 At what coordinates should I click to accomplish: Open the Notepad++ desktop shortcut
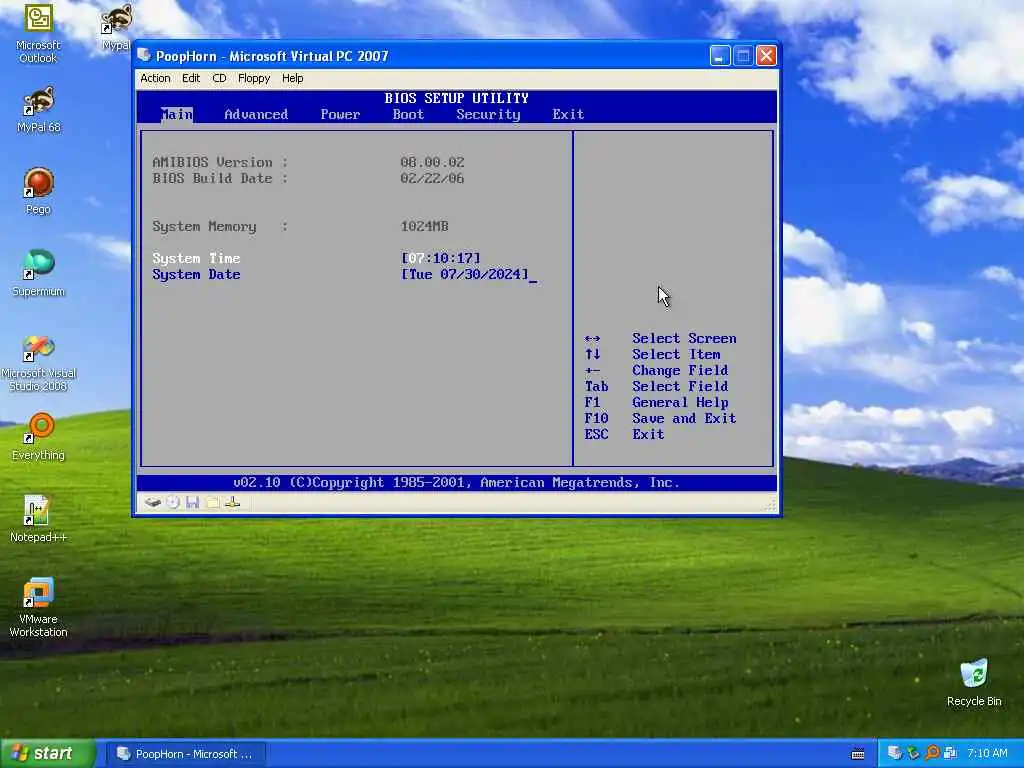click(x=38, y=519)
